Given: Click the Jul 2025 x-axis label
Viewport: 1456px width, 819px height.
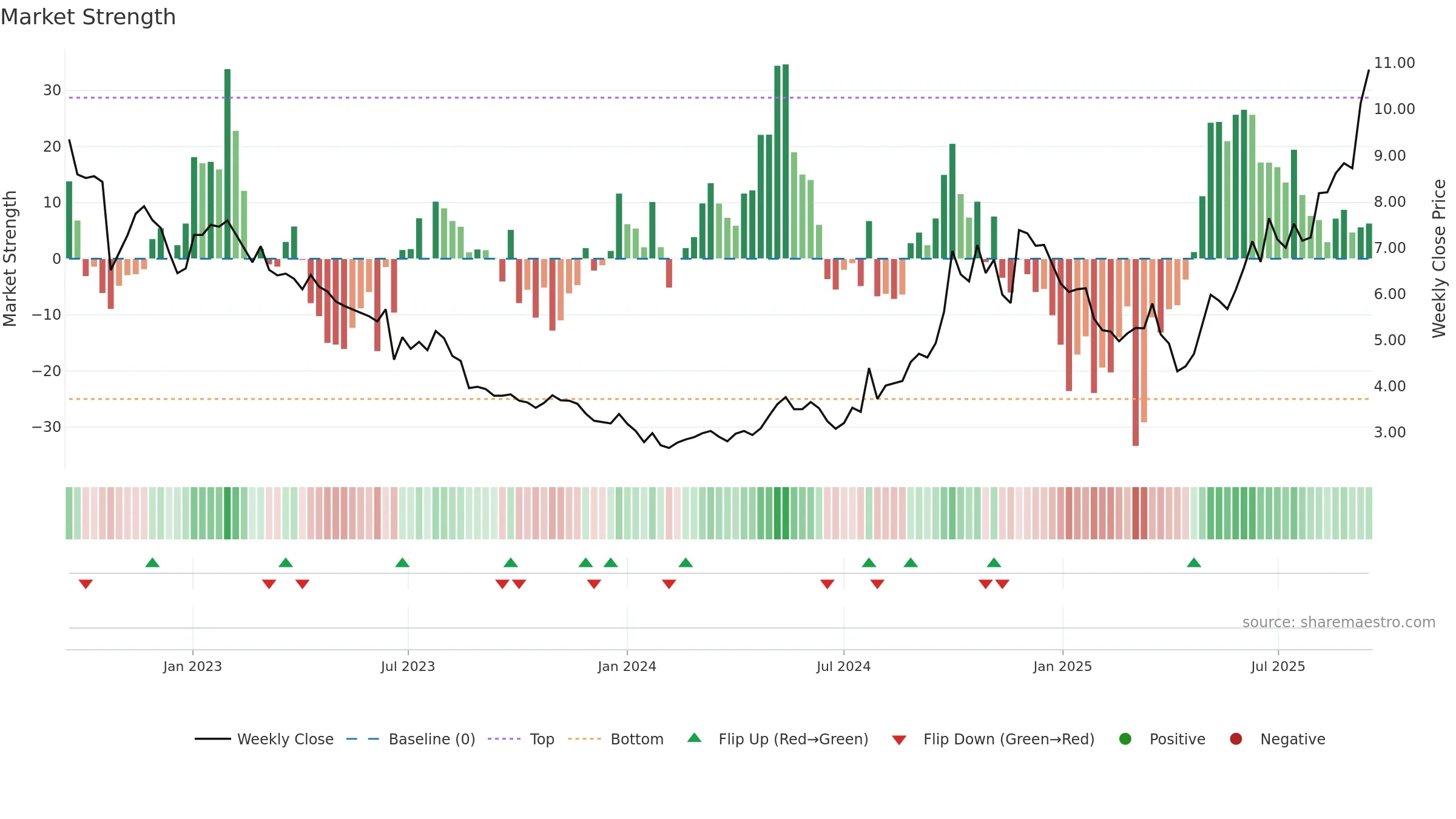Looking at the screenshot, I should pos(1278,667).
